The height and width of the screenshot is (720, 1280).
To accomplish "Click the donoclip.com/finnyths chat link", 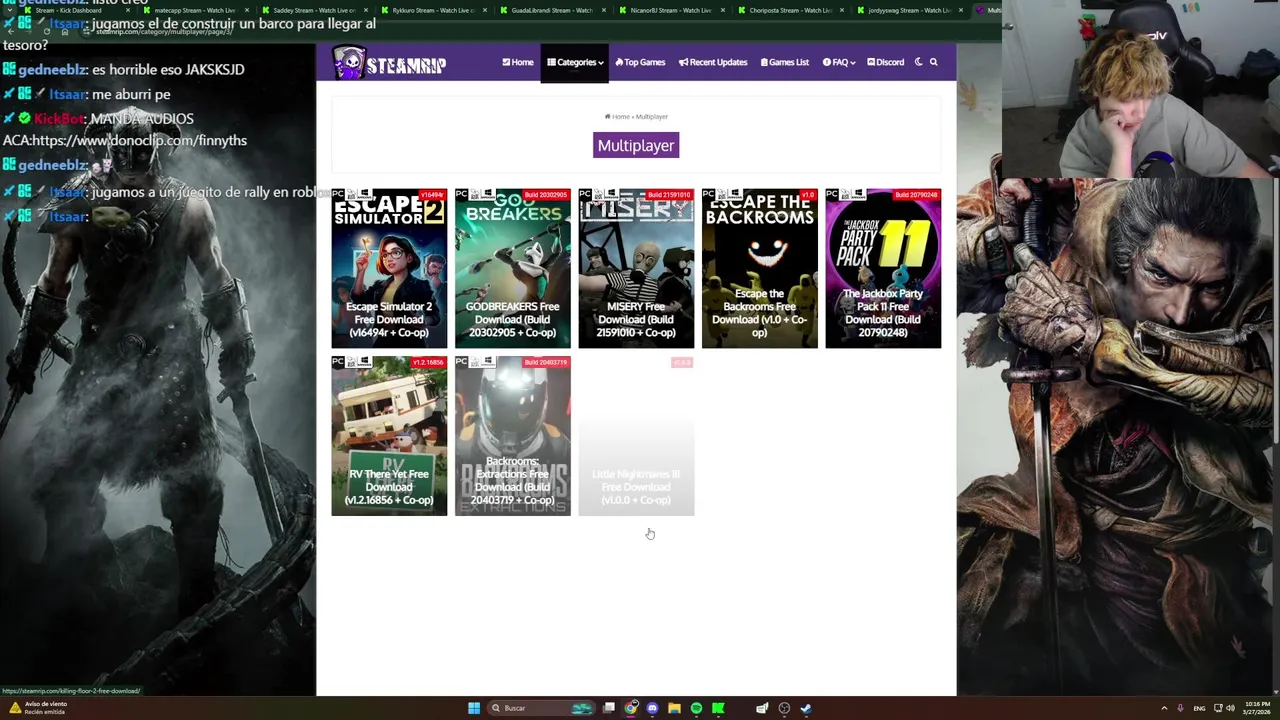I will click(x=141, y=141).
